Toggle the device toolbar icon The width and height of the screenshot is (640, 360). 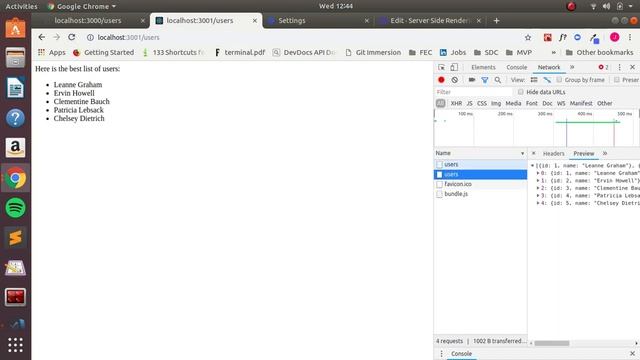click(454, 67)
